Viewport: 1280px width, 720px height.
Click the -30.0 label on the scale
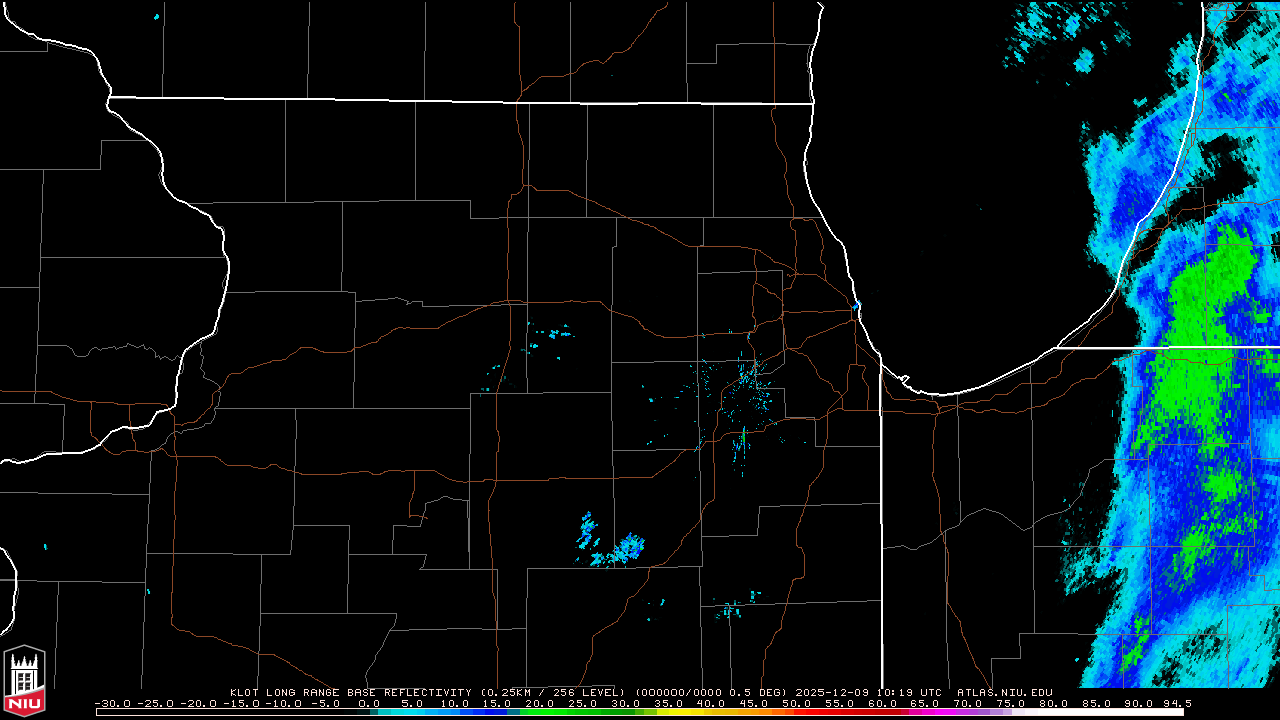click(x=112, y=703)
